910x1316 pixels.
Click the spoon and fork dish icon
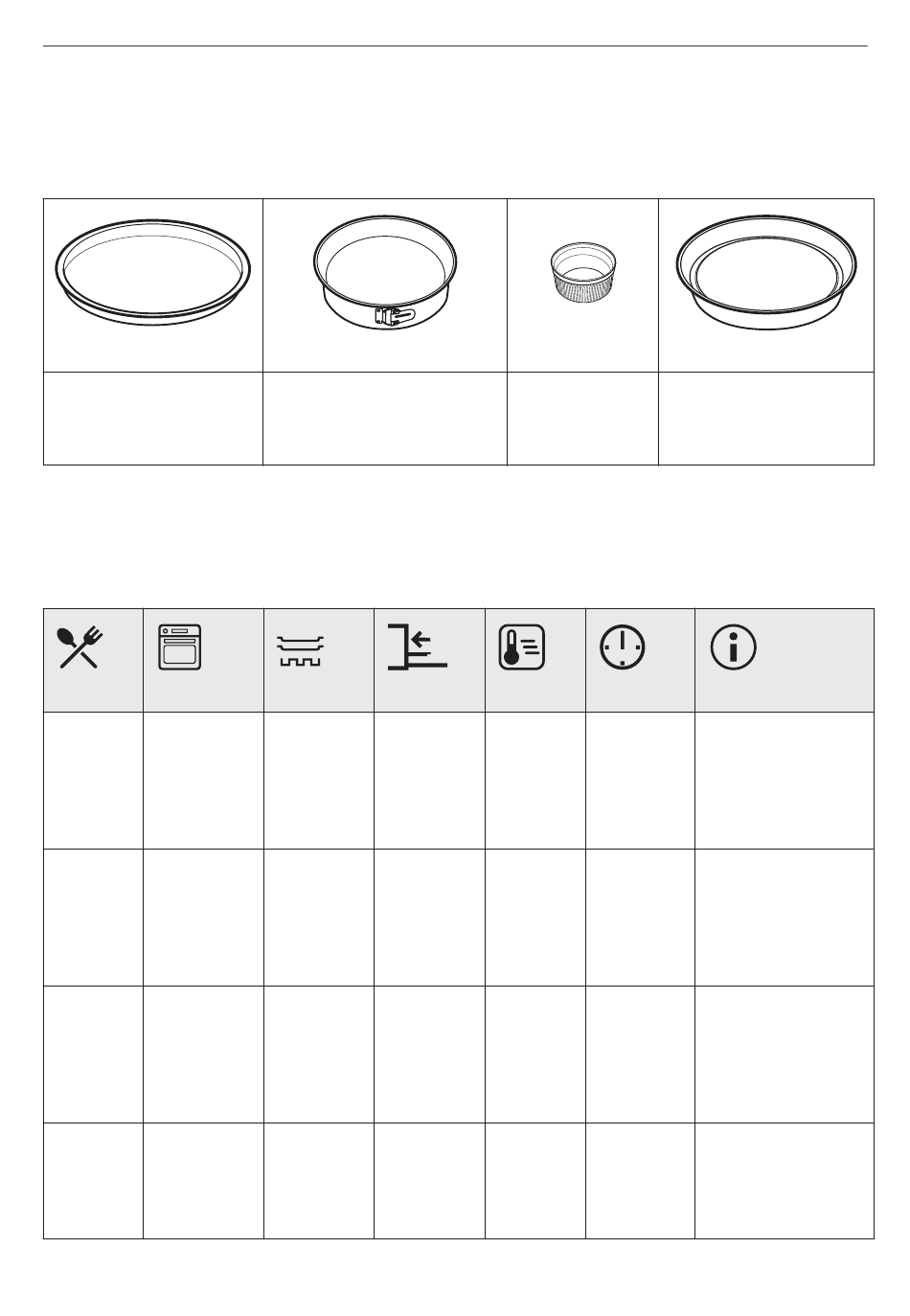click(x=80, y=647)
